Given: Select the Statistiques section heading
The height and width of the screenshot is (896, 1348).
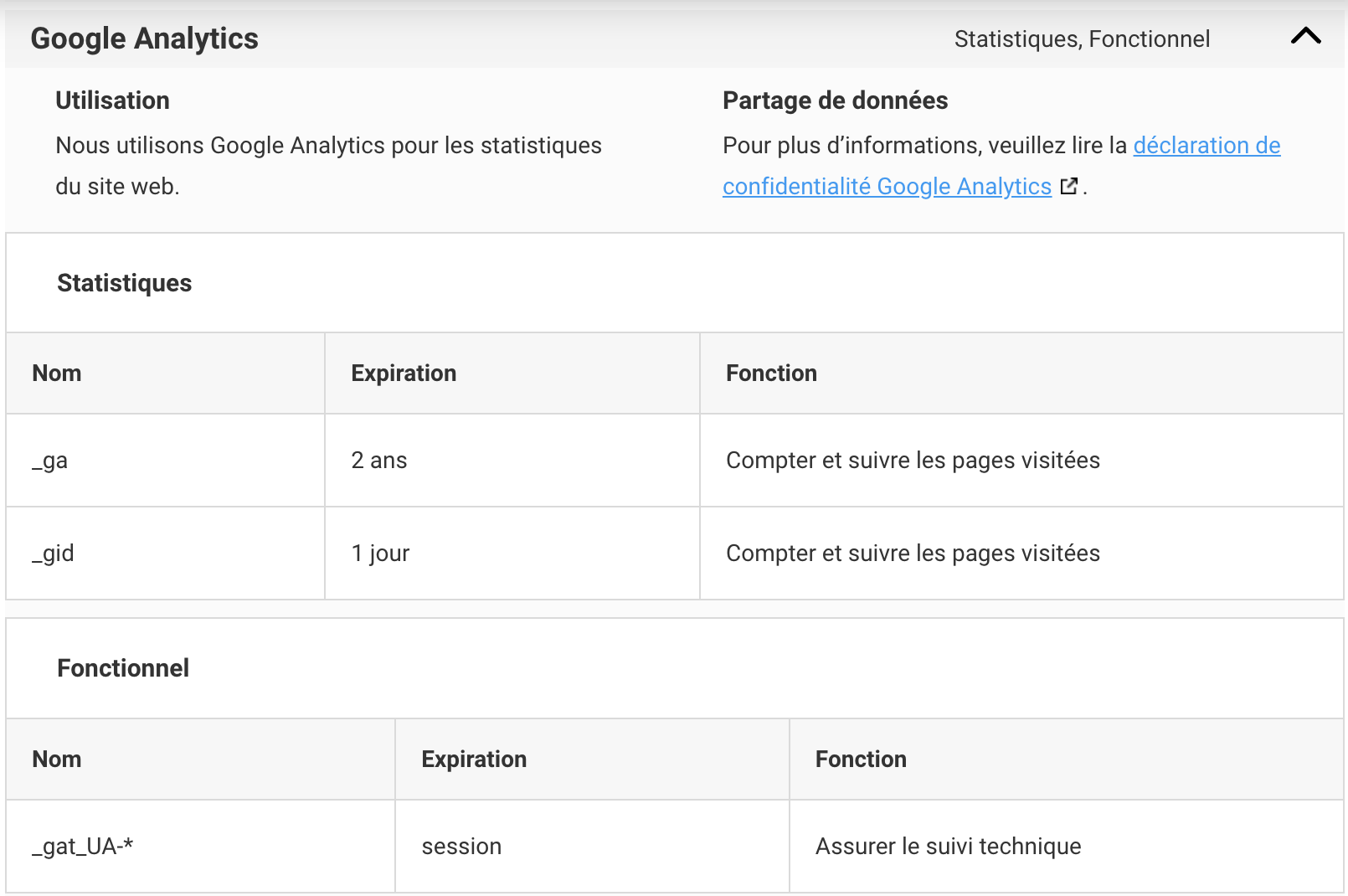Looking at the screenshot, I should pyautogui.click(x=124, y=283).
